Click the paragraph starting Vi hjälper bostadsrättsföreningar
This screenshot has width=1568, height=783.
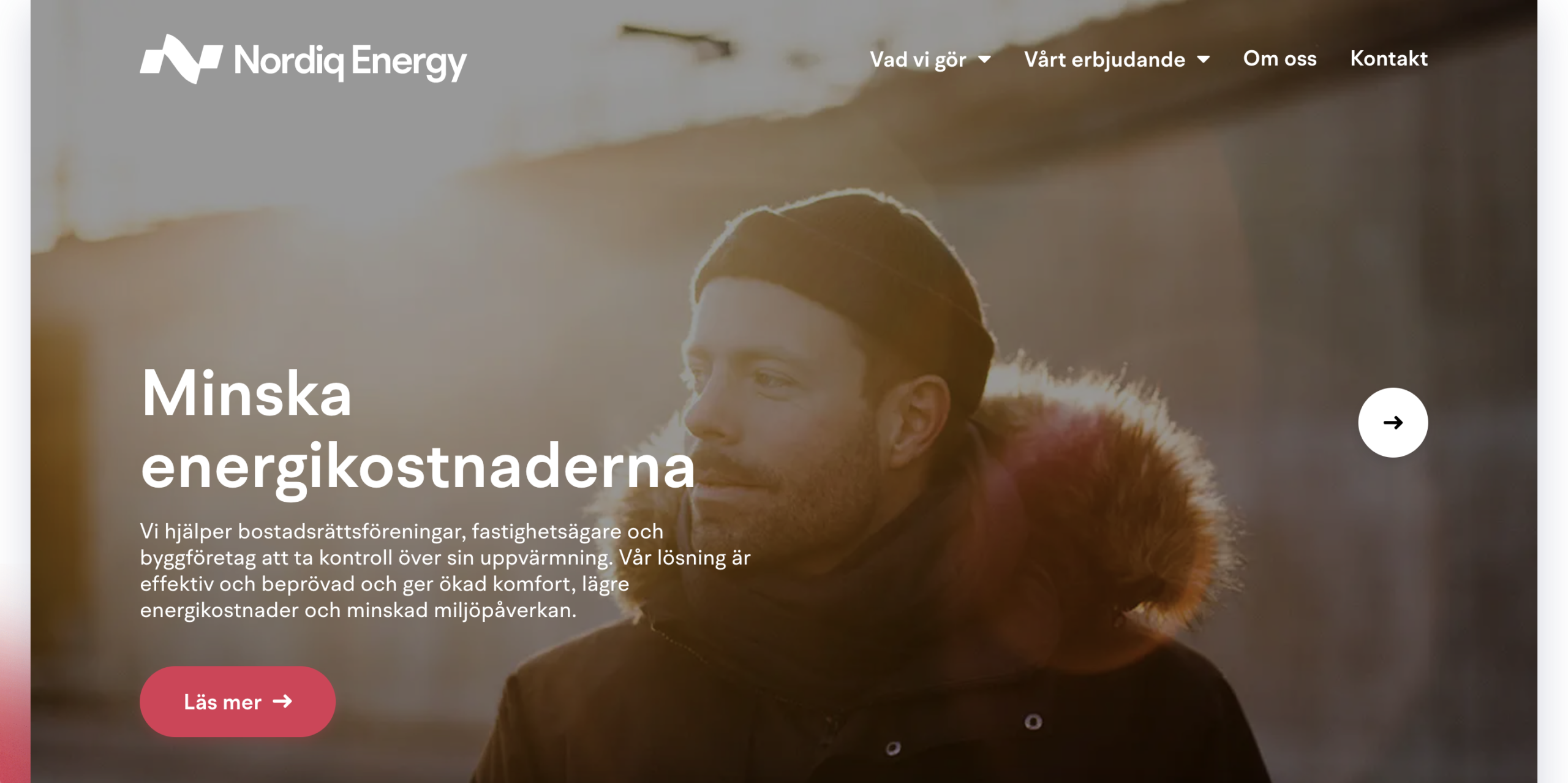tap(445, 570)
